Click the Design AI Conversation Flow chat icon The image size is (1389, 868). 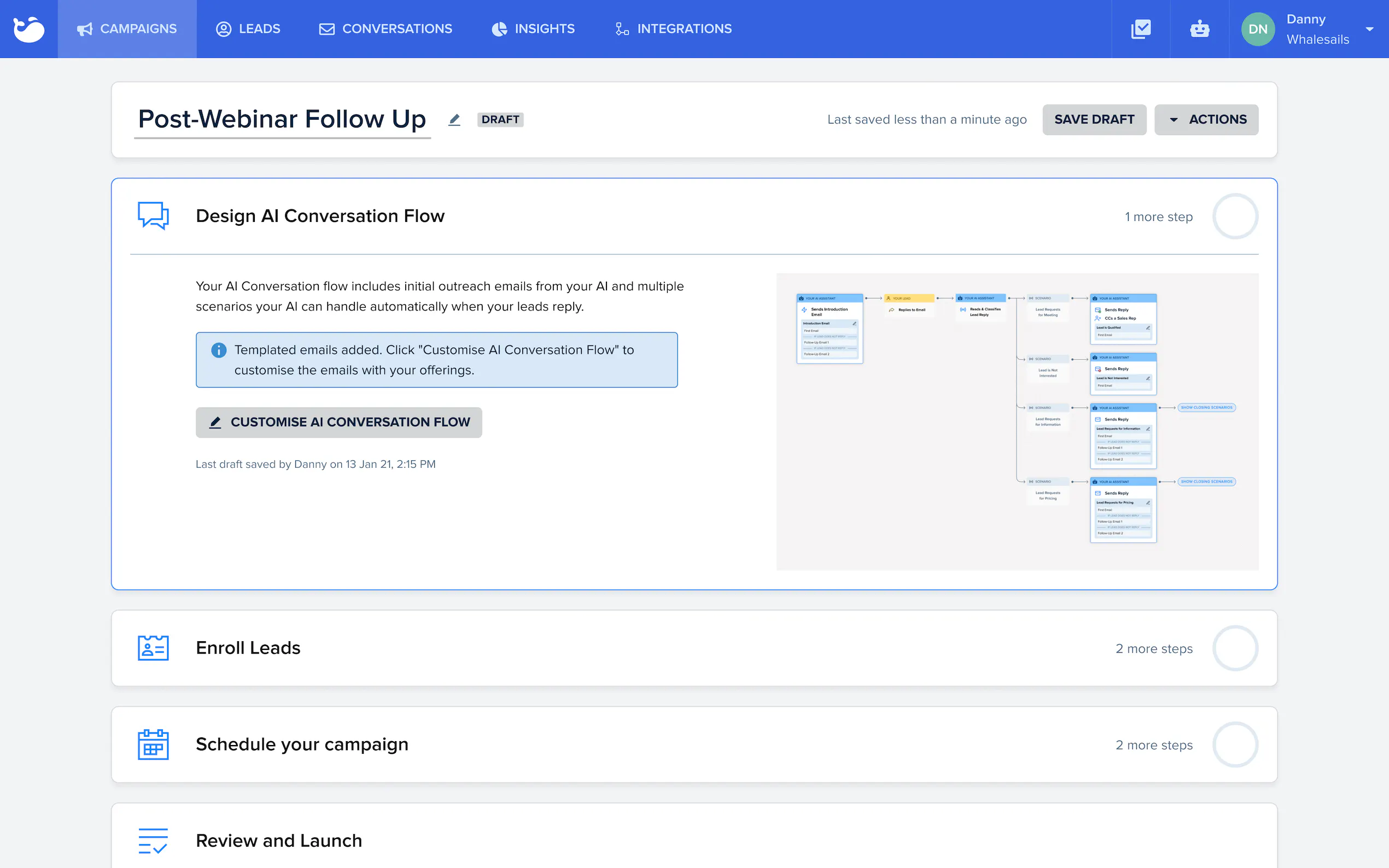coord(153,216)
